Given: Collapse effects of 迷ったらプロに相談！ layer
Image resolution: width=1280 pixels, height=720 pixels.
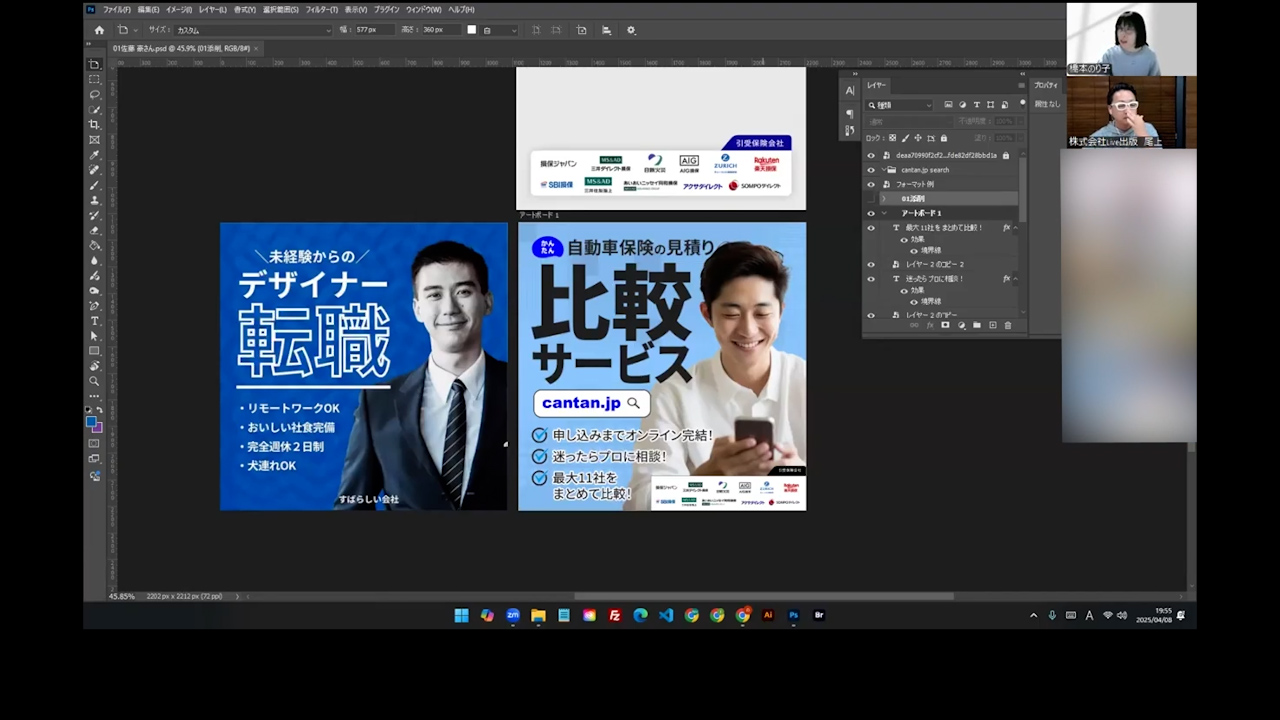Looking at the screenshot, I should [x=1015, y=279].
